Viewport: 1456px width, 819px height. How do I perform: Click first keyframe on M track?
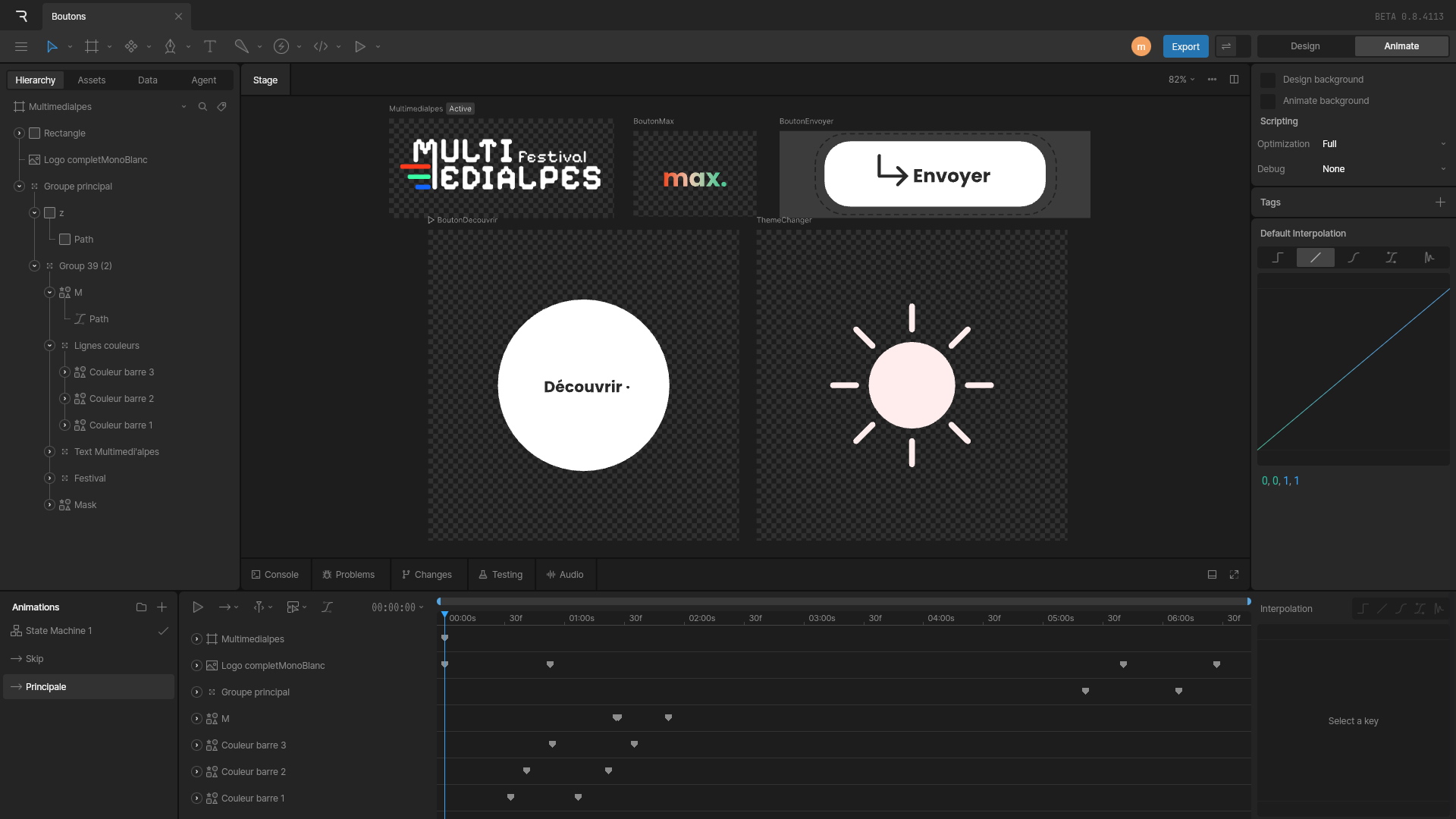tap(617, 718)
